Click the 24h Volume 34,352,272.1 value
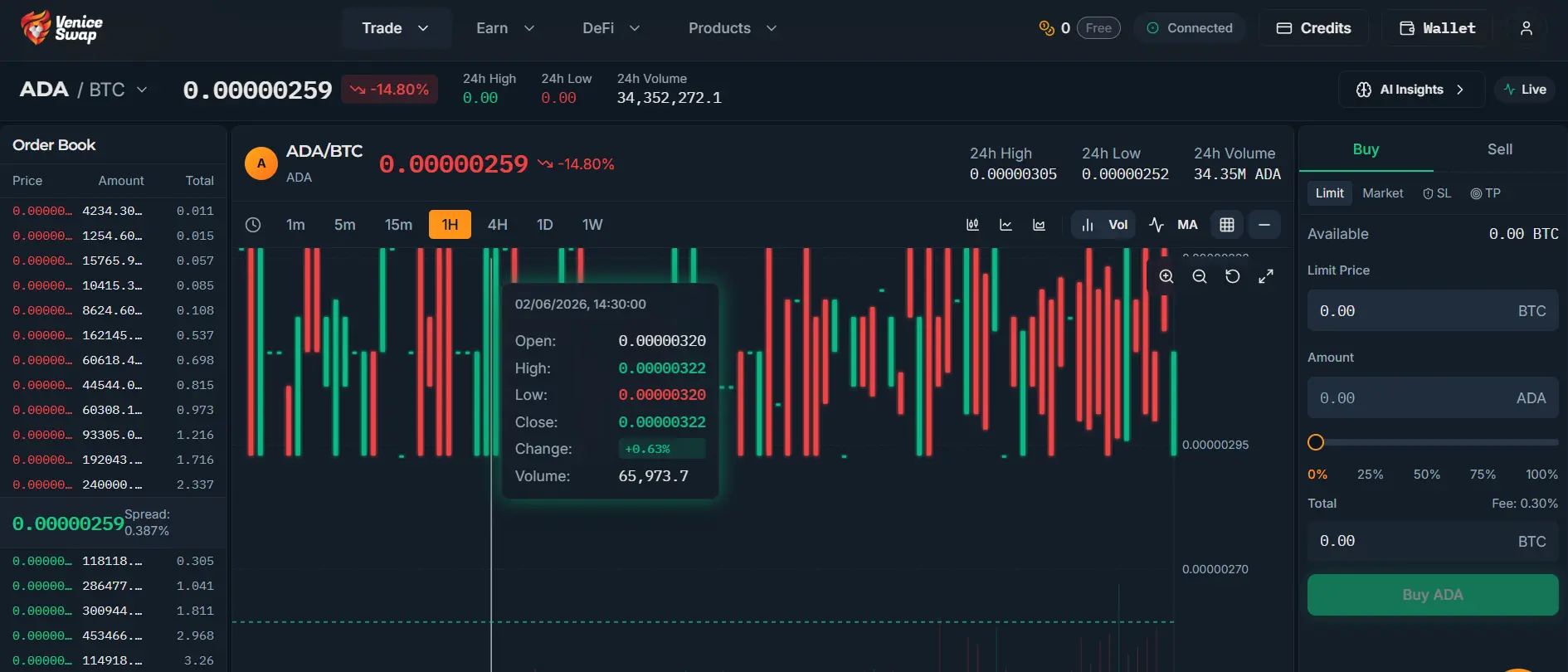The height and width of the screenshot is (672, 1568). [669, 98]
